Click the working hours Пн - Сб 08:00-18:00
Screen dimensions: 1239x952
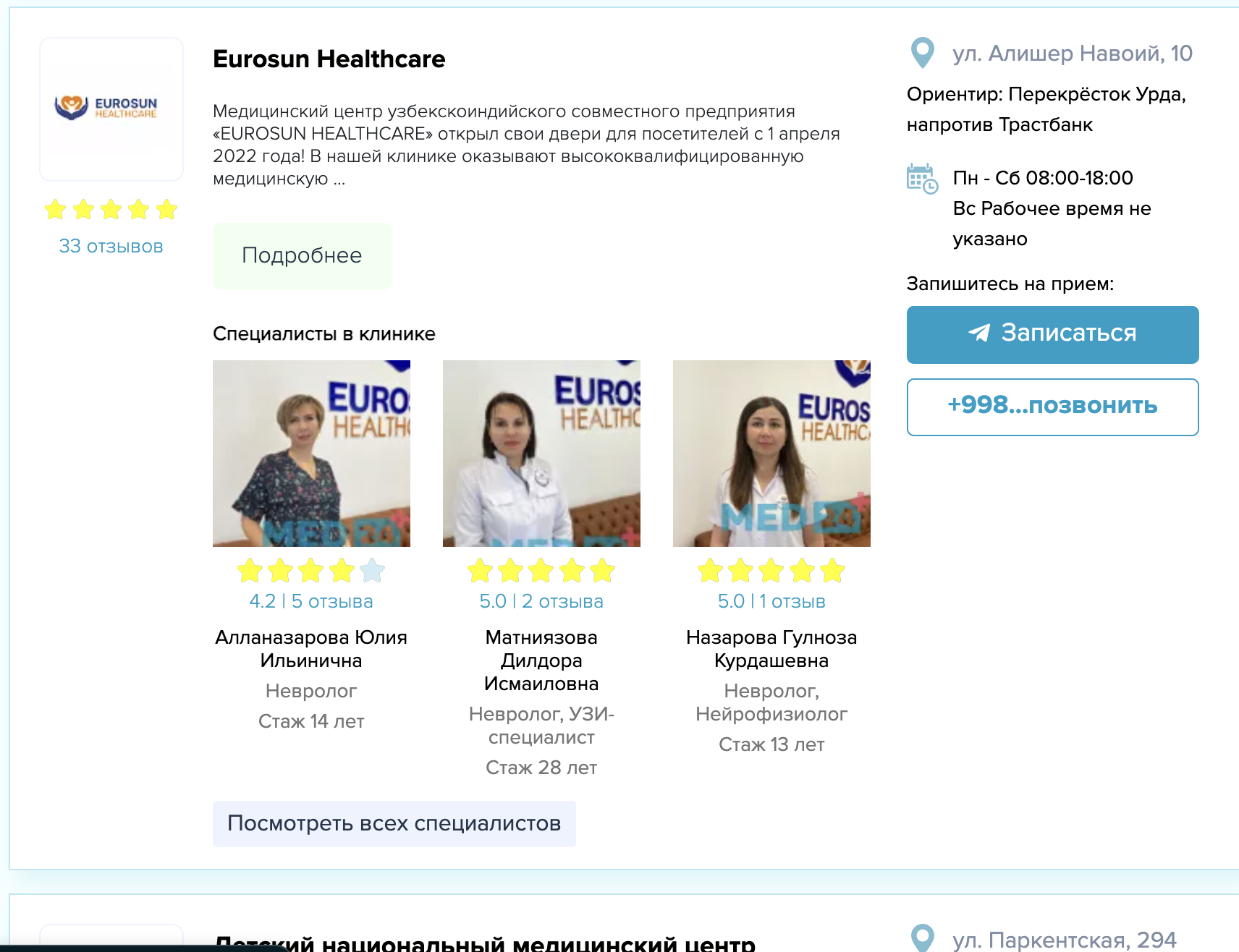point(1043,178)
